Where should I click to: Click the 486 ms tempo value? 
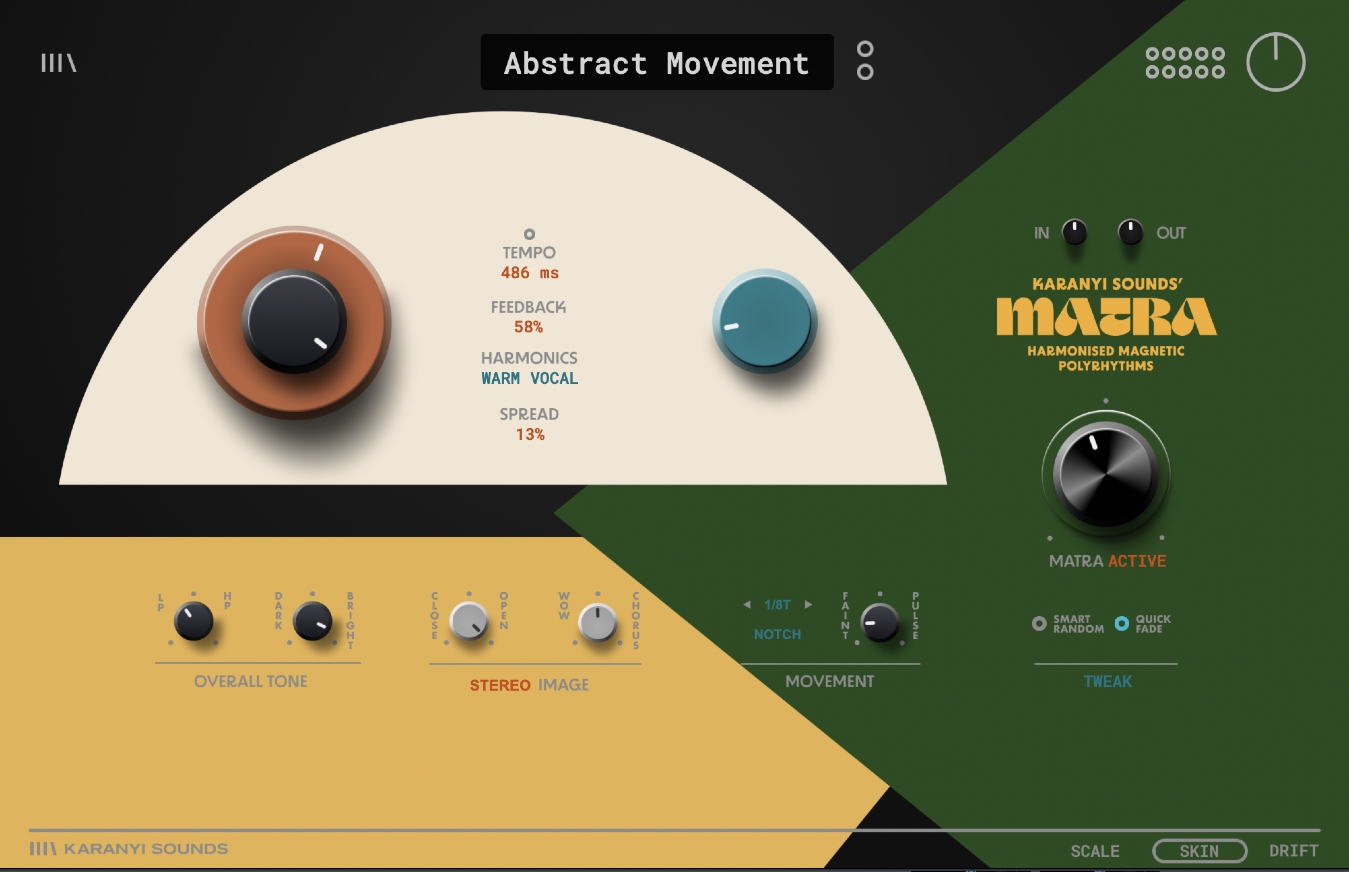[530, 273]
